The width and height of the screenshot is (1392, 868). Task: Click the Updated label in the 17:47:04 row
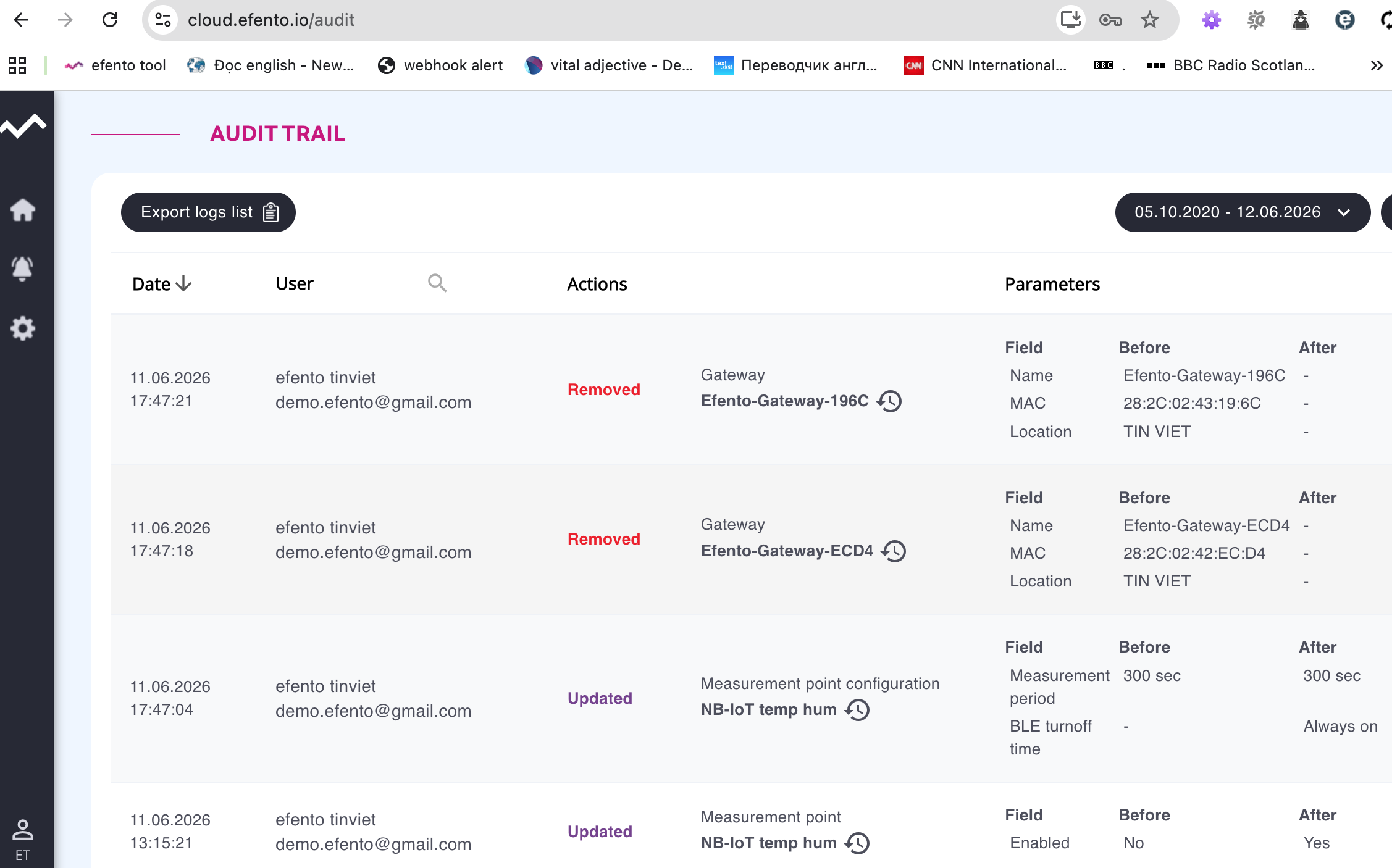coord(600,698)
